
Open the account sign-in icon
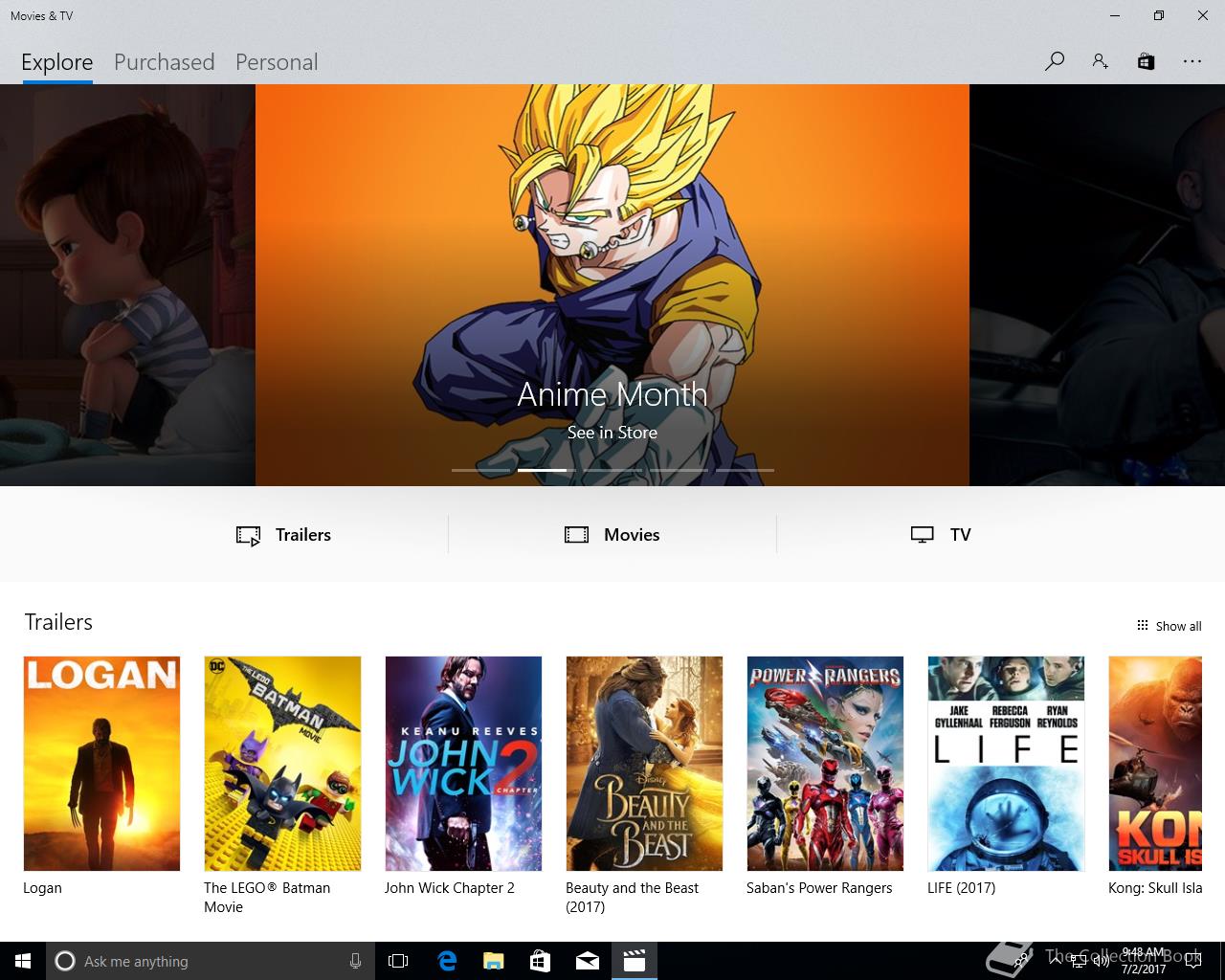coord(1101,61)
